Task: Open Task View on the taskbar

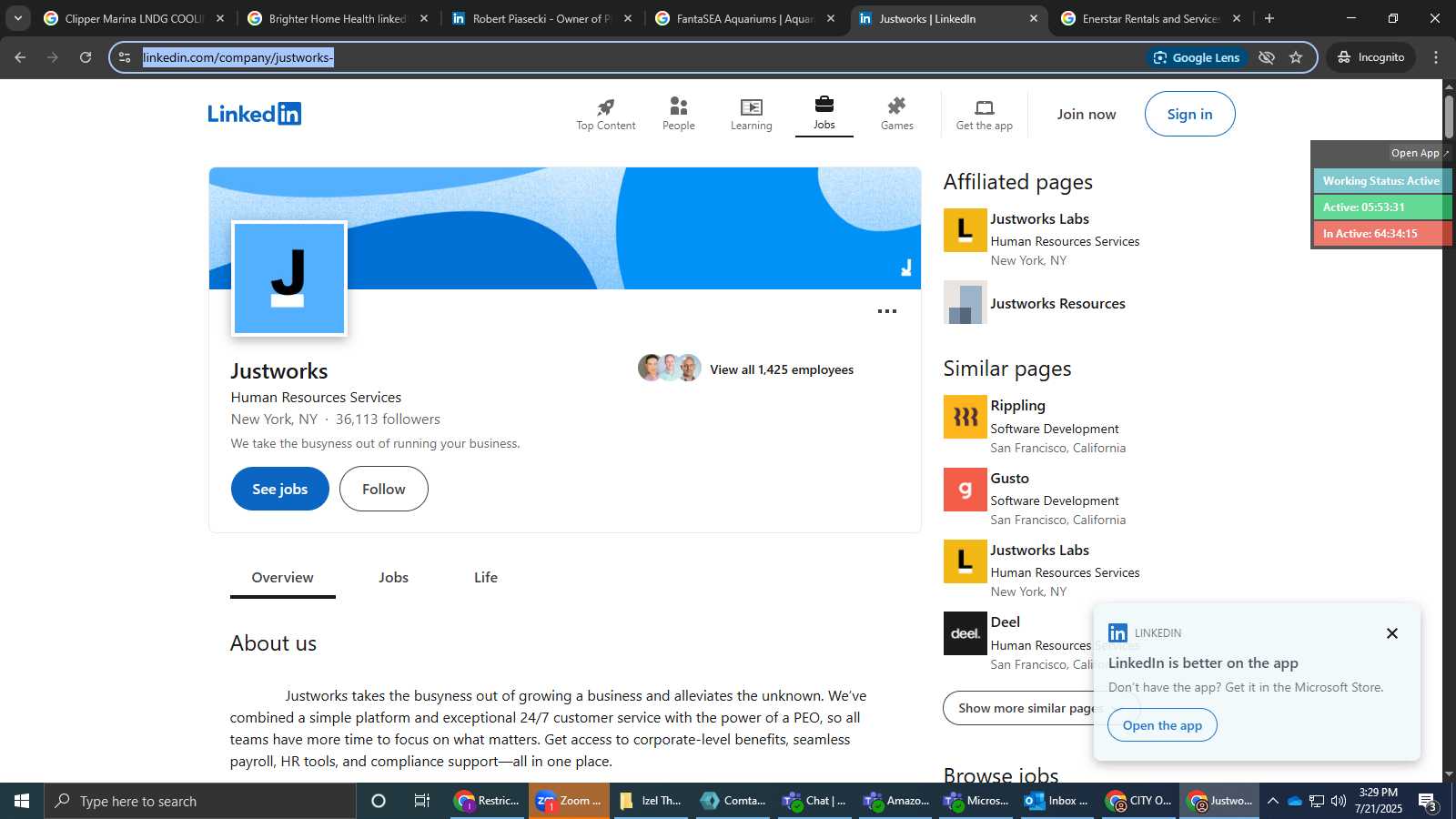Action: (422, 801)
